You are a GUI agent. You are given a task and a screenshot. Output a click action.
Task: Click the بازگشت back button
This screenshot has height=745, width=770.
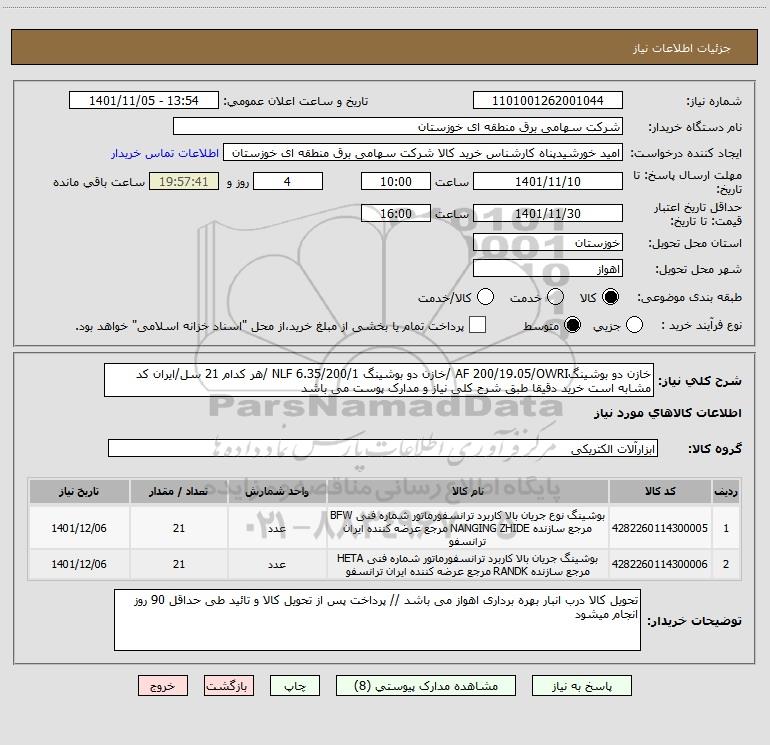tap(229, 688)
